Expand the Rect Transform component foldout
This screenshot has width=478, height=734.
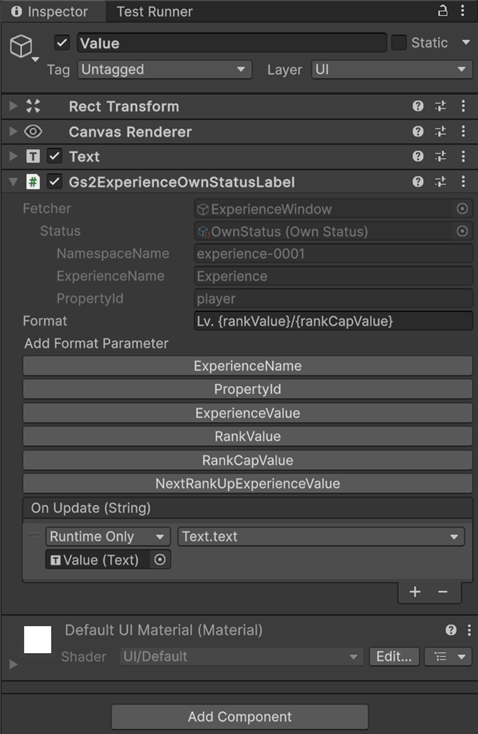pyautogui.click(x=14, y=106)
